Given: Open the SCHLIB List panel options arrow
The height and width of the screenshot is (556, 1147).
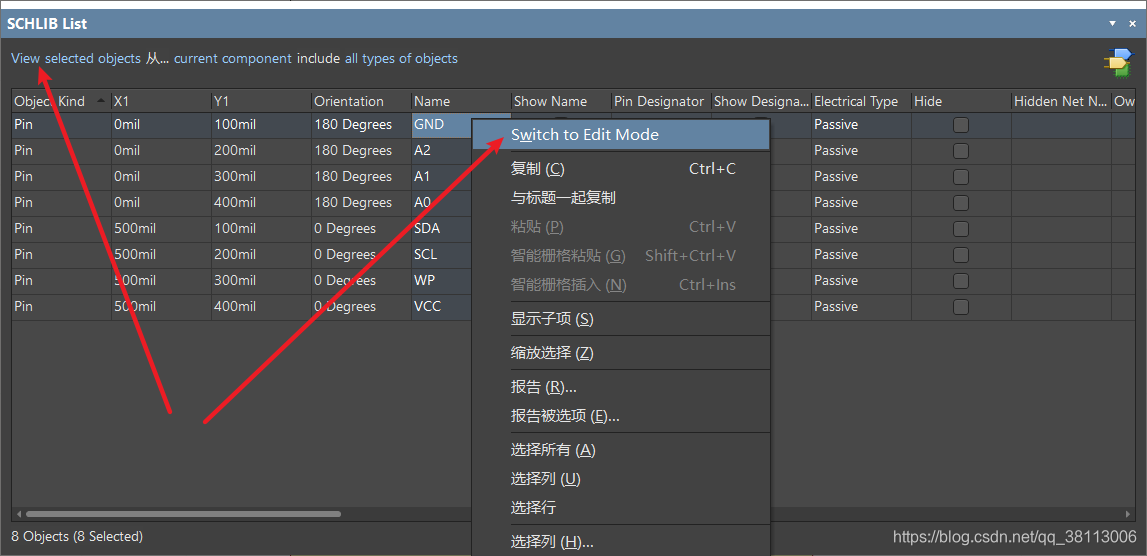Looking at the screenshot, I should 1113,23.
